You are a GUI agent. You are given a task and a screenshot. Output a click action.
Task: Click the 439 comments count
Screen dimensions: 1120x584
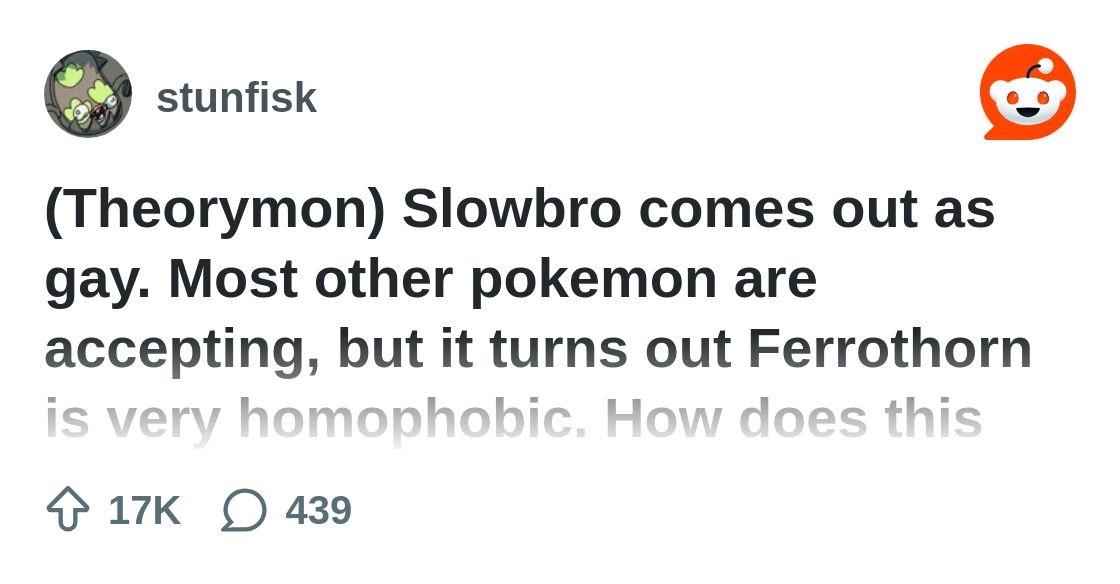coord(318,510)
